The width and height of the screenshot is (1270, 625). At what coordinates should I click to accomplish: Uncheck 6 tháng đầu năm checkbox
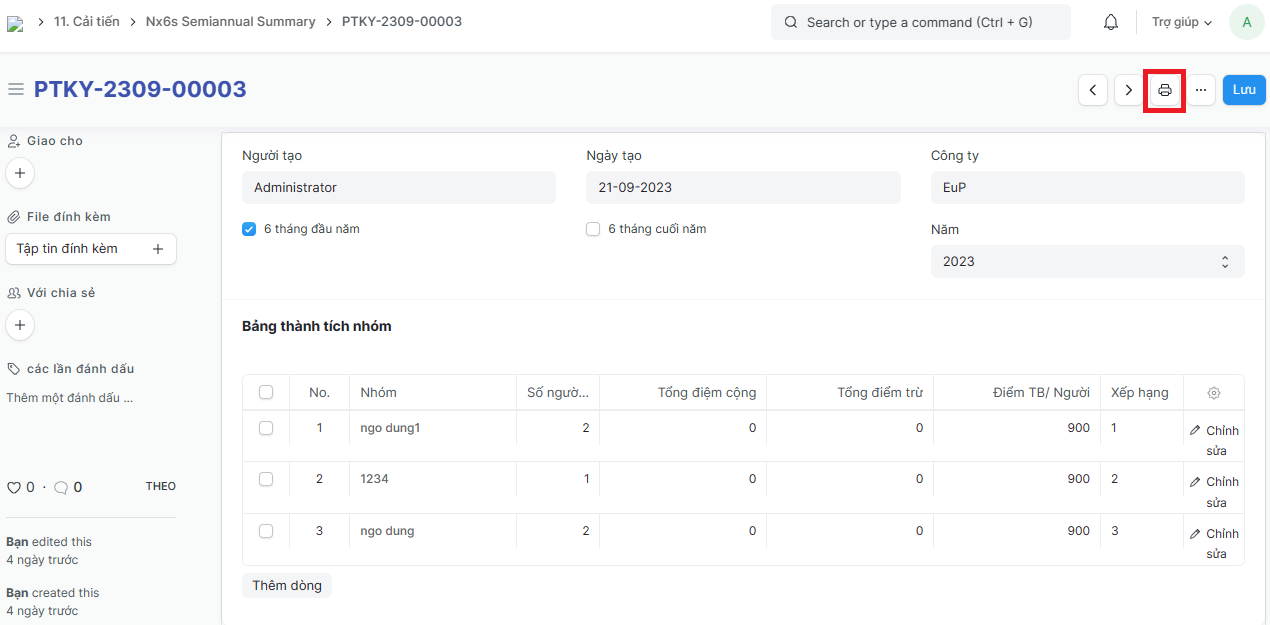250,229
